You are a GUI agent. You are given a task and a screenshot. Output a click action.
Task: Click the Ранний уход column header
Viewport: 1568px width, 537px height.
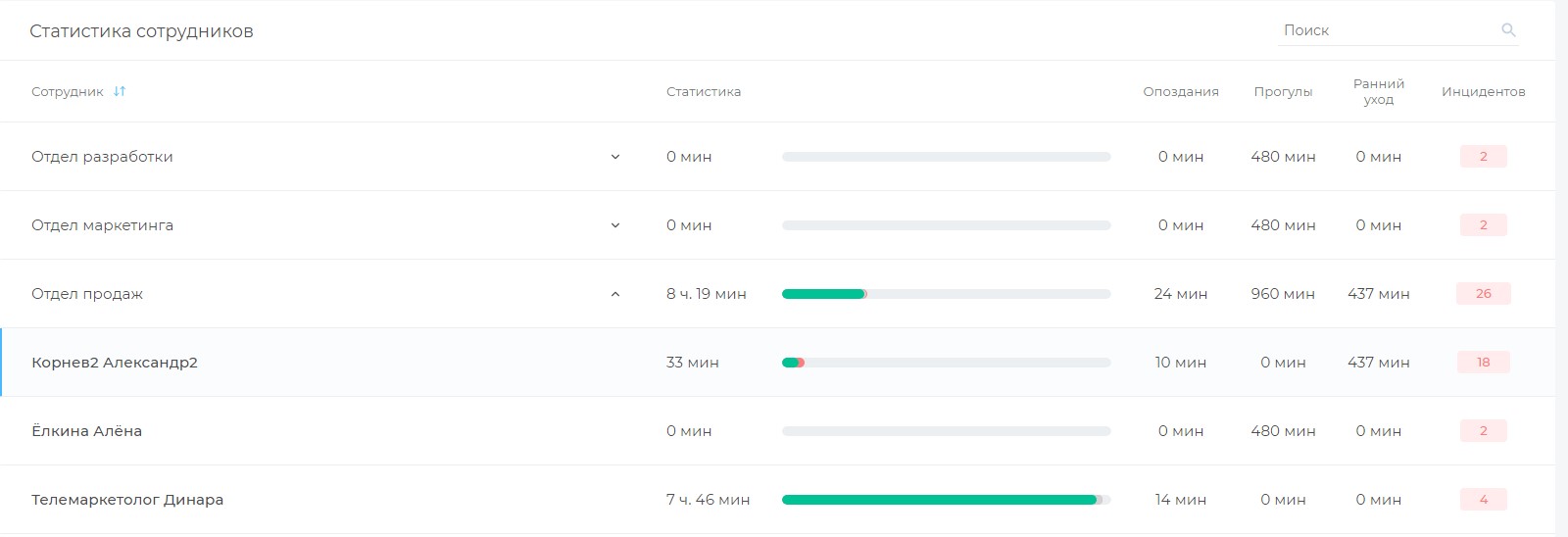1379,91
